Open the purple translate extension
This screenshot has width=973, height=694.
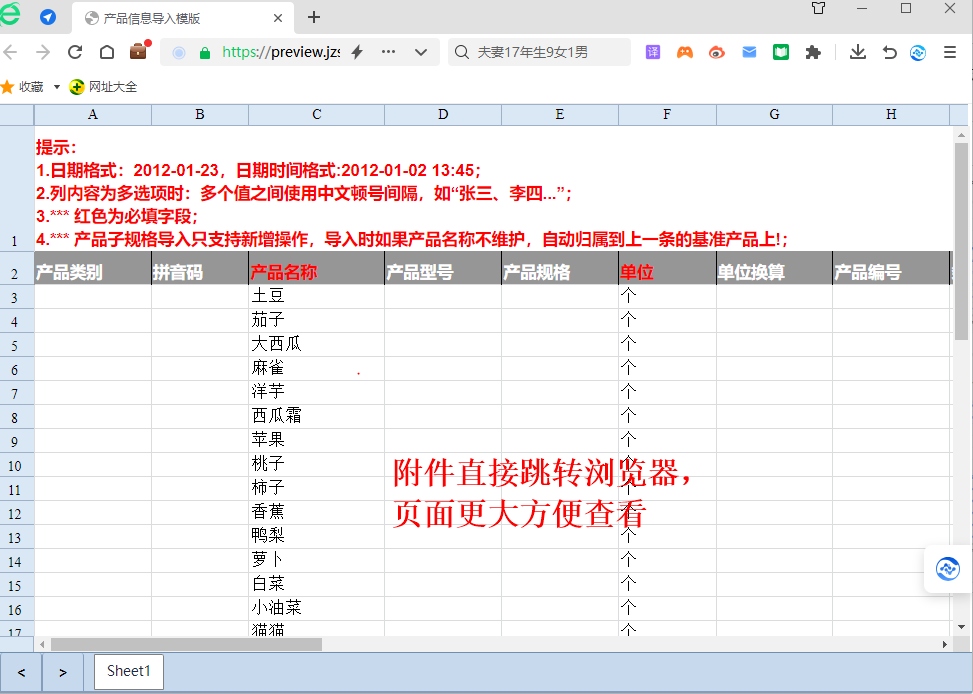click(653, 52)
